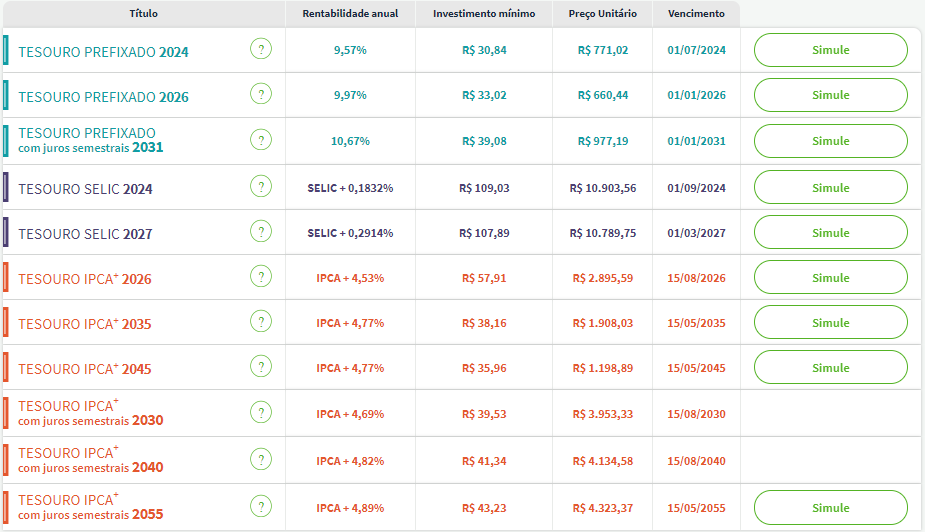Image resolution: width=925 pixels, height=532 pixels.
Task: Simulate the Tesouro IPCA+ 2026 bond
Action: point(831,277)
